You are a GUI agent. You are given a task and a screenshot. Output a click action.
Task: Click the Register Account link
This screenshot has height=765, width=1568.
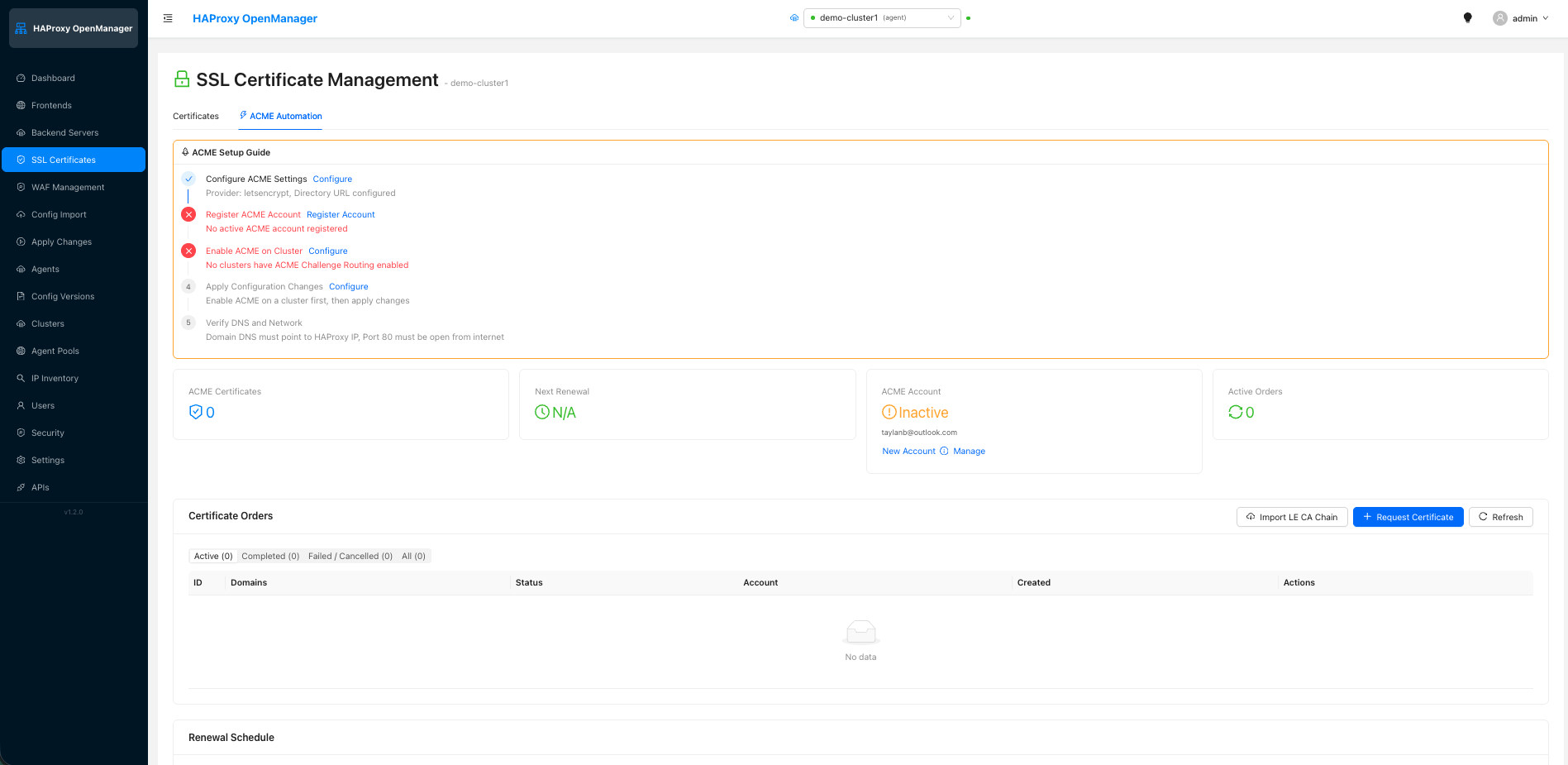[x=341, y=214]
